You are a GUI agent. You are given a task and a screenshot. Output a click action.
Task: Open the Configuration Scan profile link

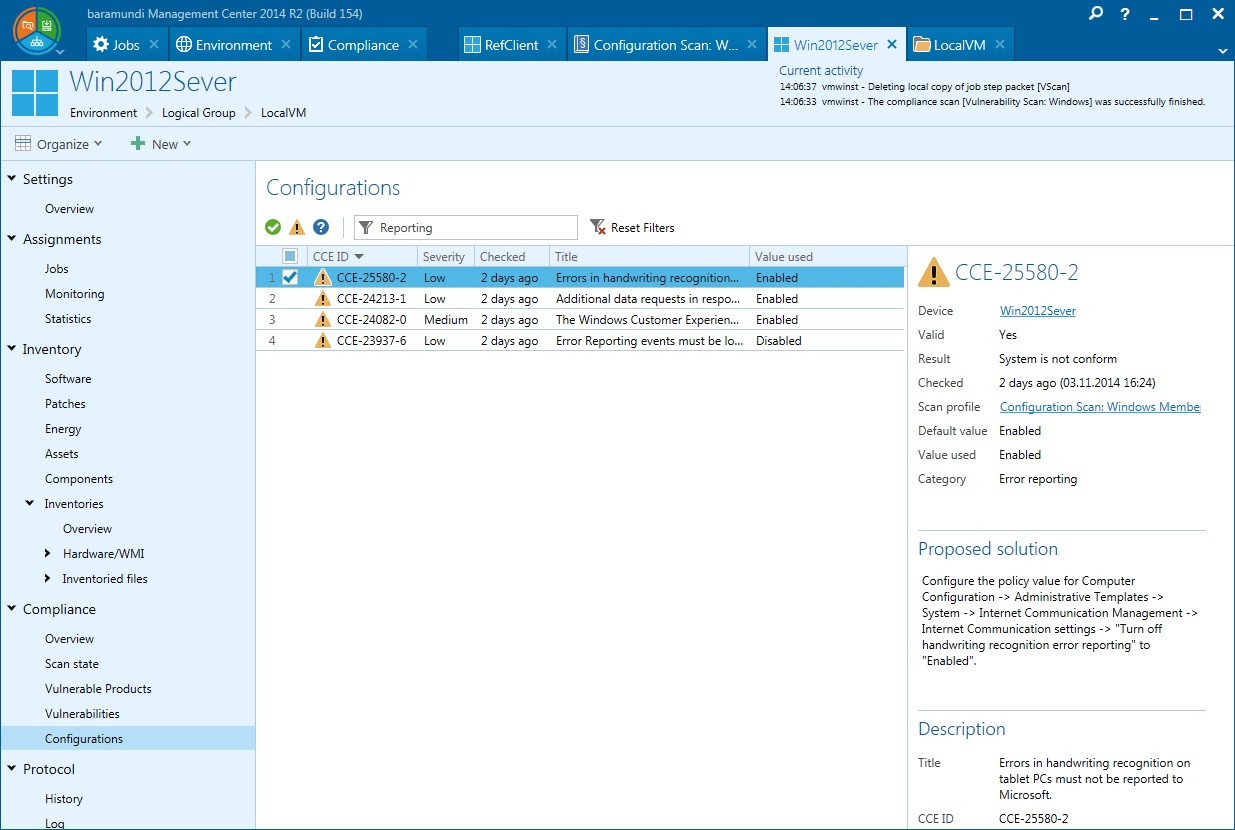1100,407
